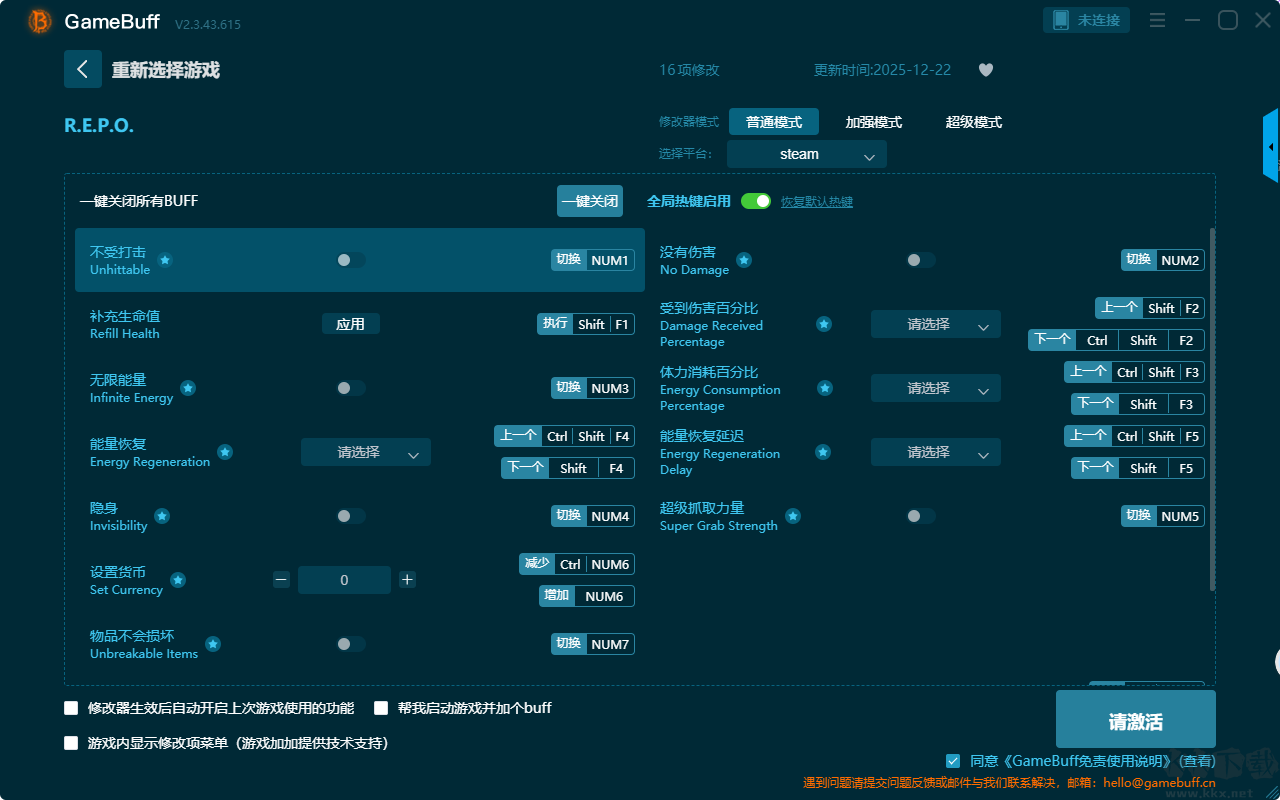1280x800 pixels.
Task: Click the Set Currency value input field
Action: [344, 580]
